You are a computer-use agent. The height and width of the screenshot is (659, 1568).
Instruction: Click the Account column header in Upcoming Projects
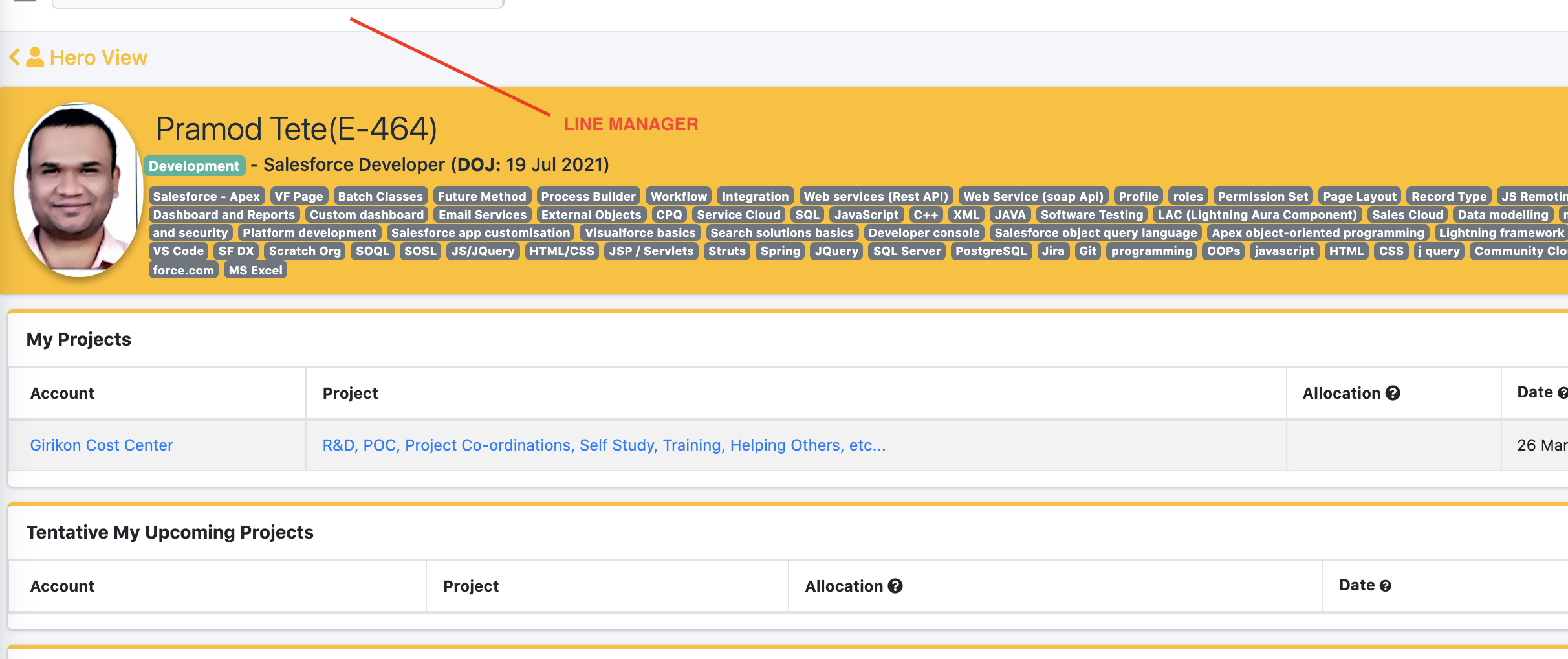point(62,586)
